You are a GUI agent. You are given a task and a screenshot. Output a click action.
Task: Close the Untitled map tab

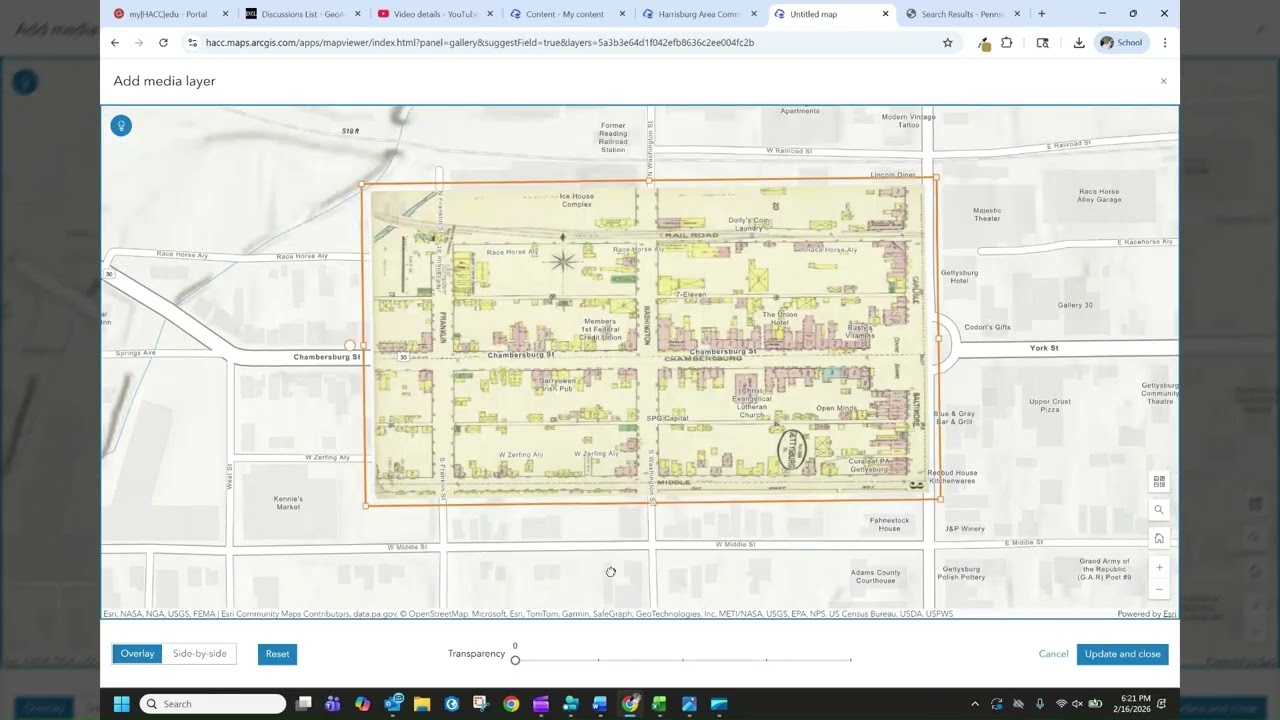click(x=885, y=14)
